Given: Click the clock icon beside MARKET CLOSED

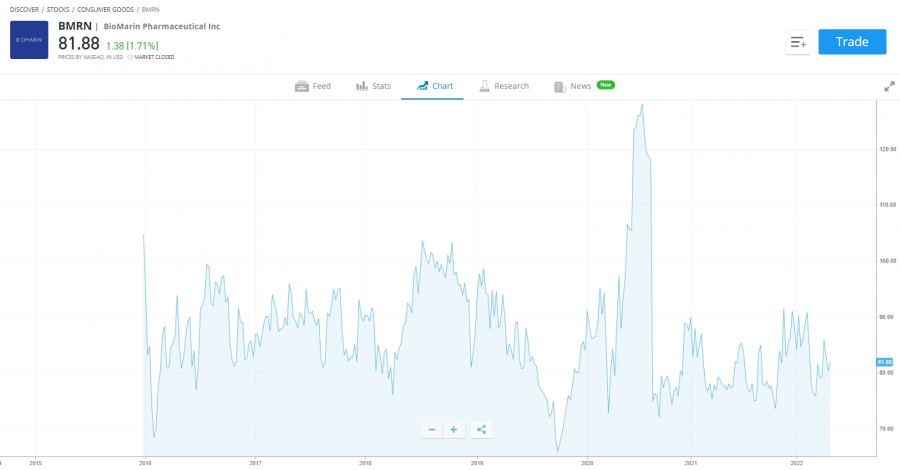Looking at the screenshot, I should point(130,57).
